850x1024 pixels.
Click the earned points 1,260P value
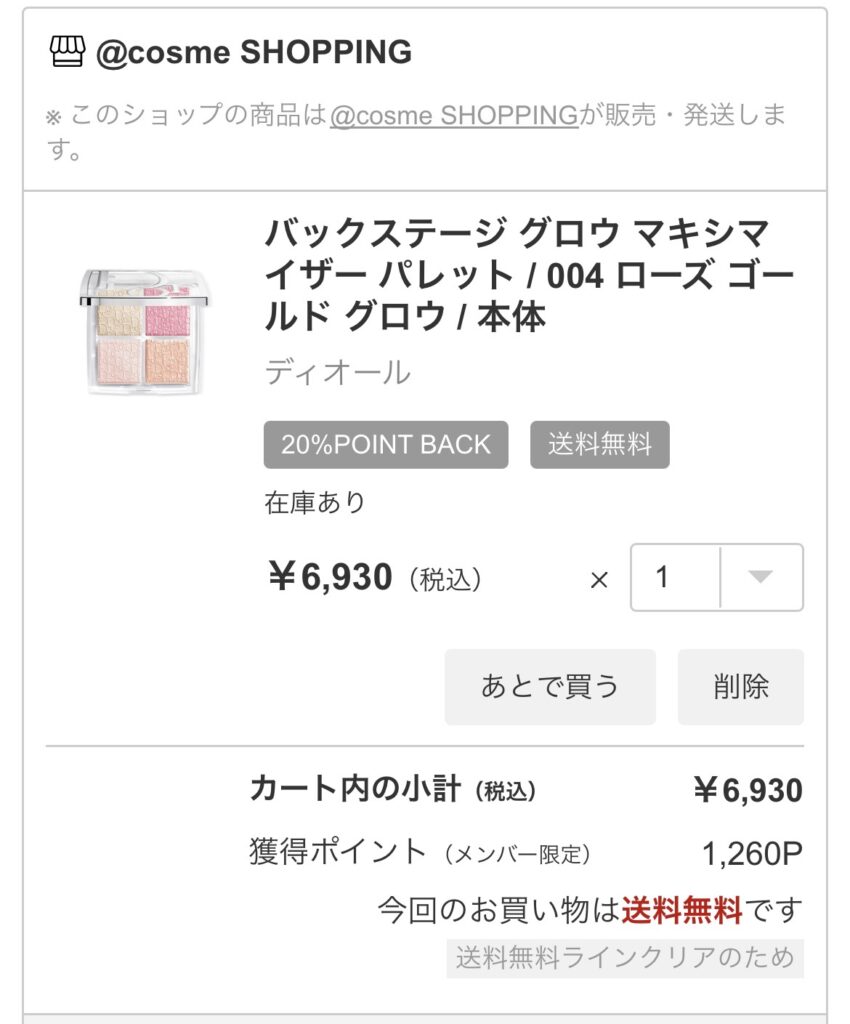[x=752, y=853]
